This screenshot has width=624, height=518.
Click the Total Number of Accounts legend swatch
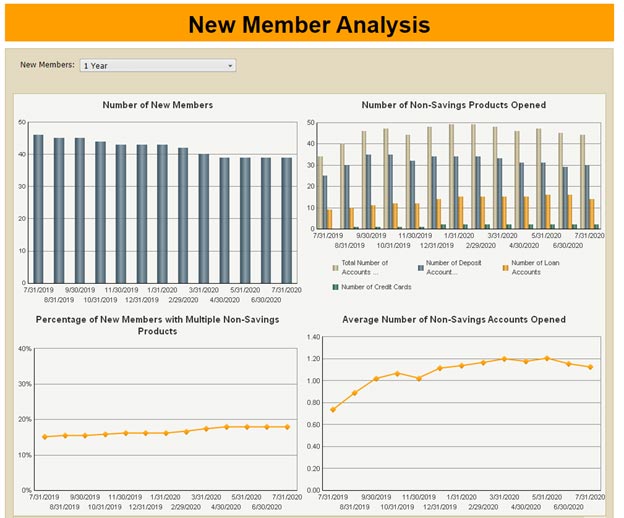pos(336,266)
